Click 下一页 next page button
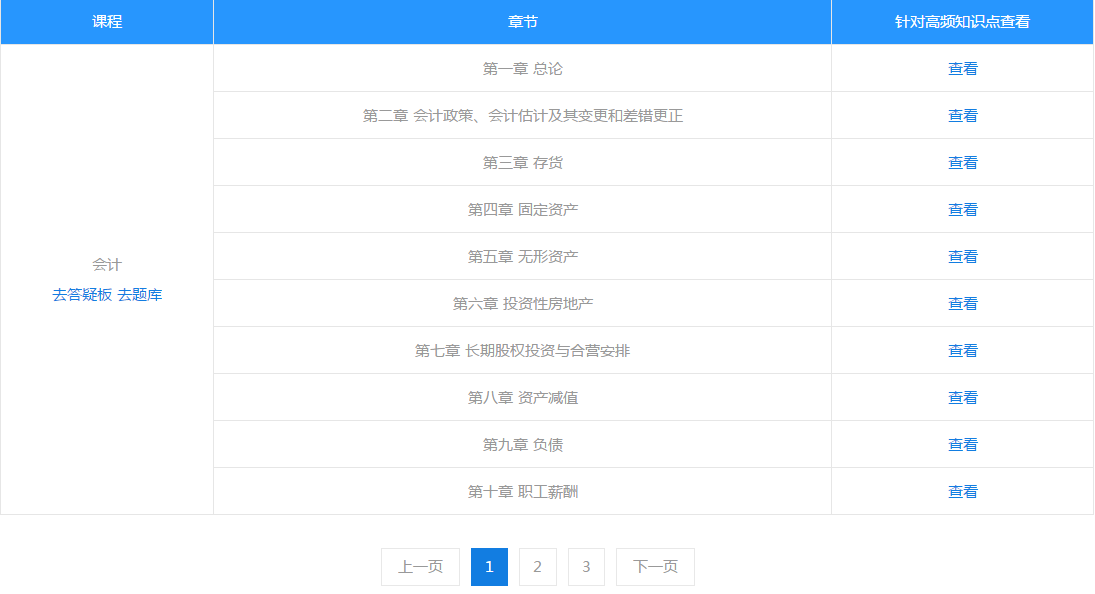This screenshot has height=594, width=1095. pos(655,567)
